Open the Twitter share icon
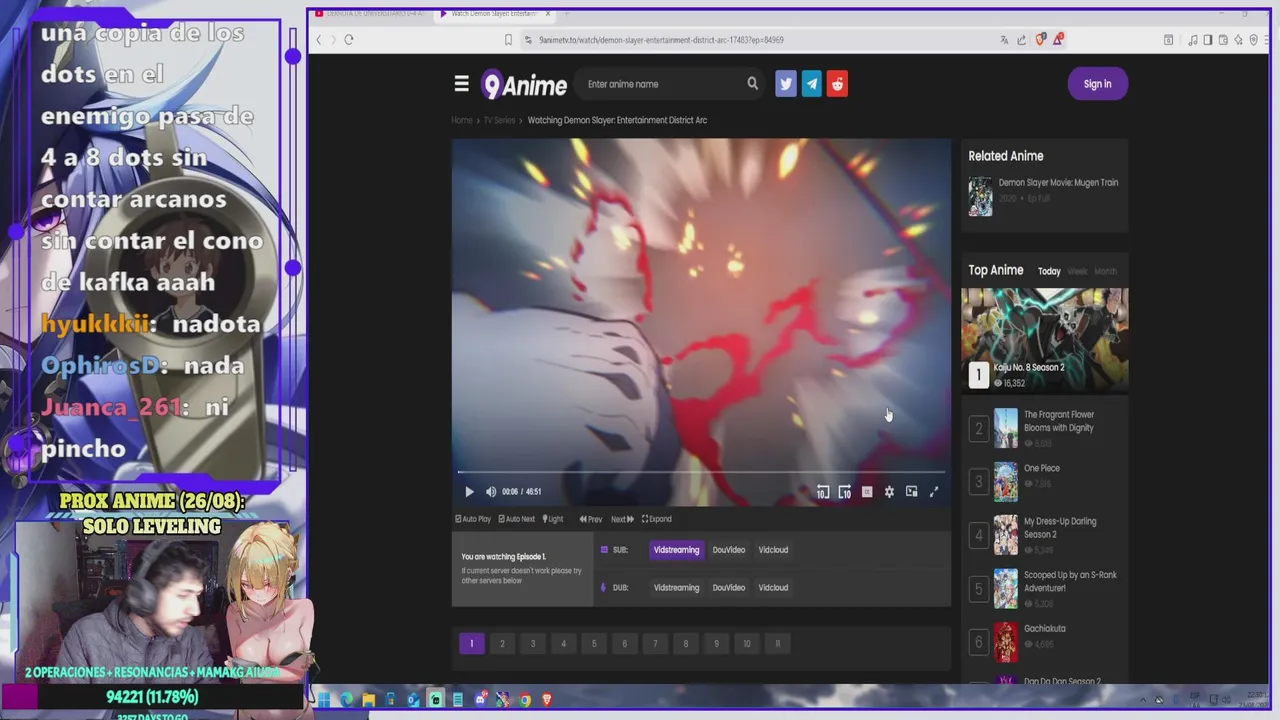Image resolution: width=1280 pixels, height=720 pixels. (x=786, y=84)
